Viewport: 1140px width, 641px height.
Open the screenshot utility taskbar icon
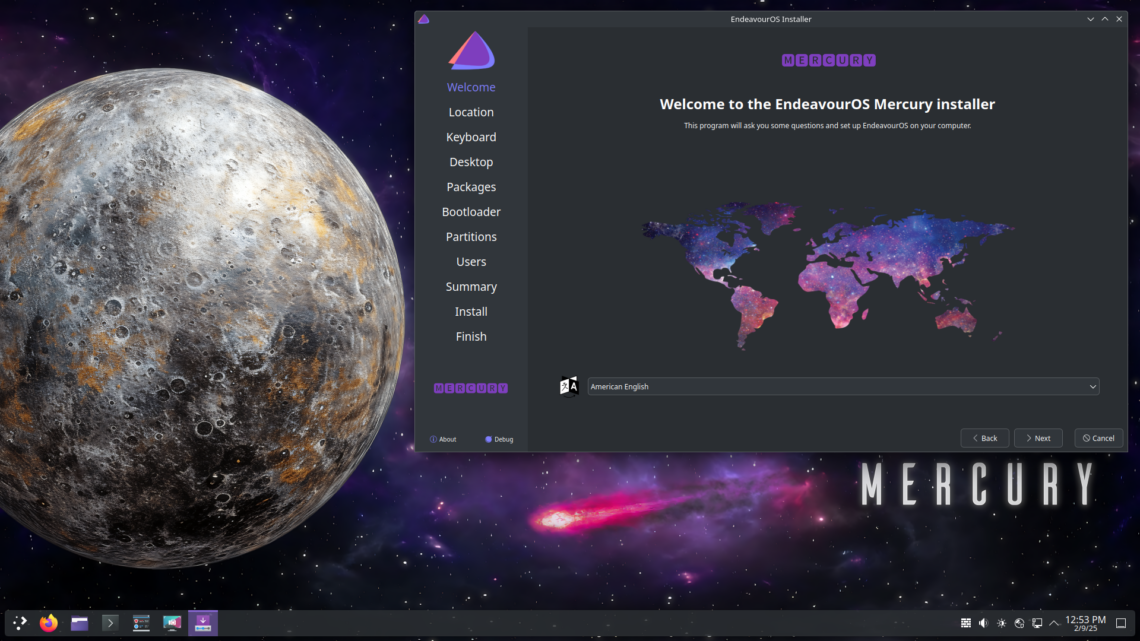[172, 623]
